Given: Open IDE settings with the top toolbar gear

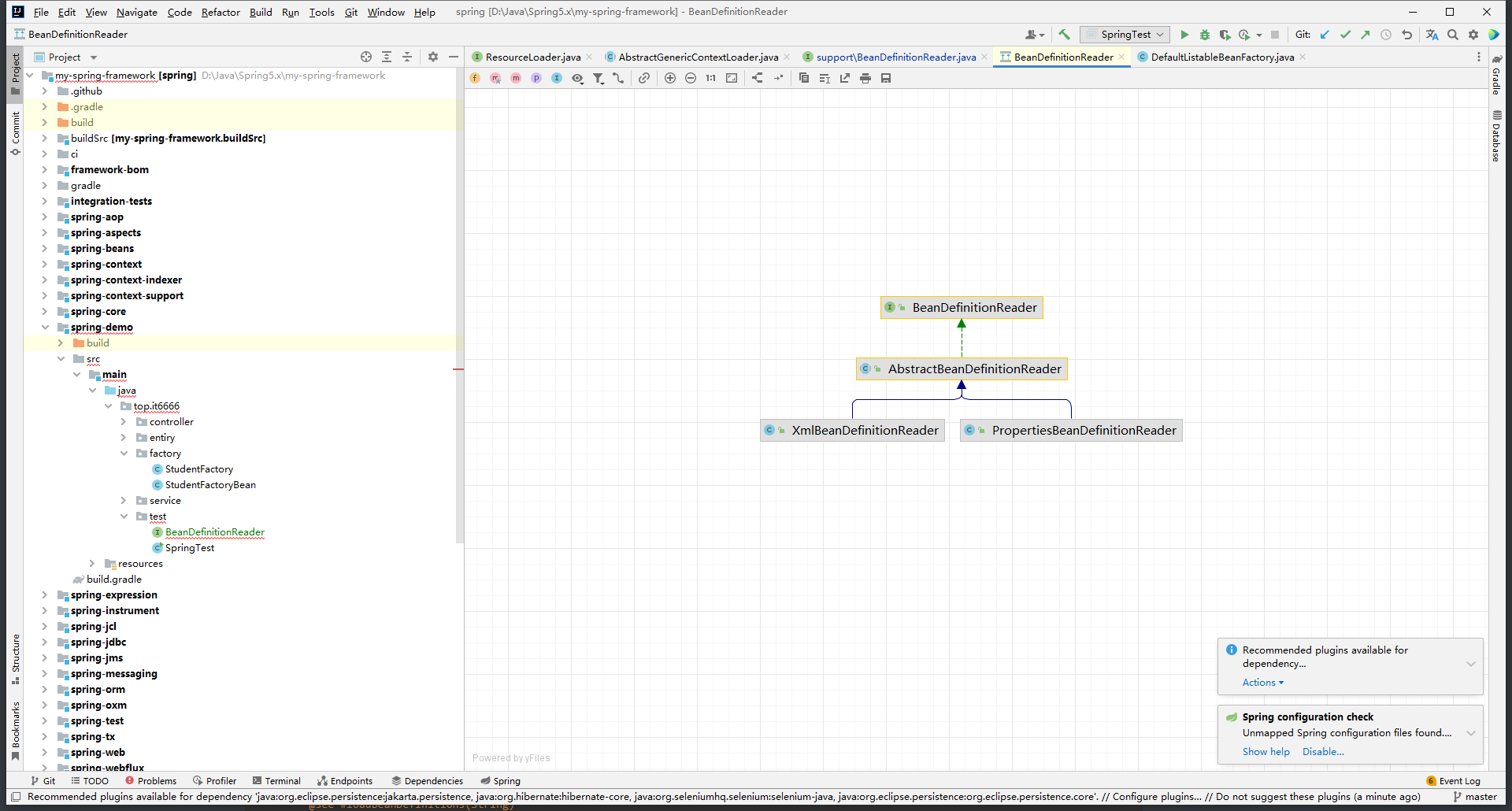Looking at the screenshot, I should tap(1473, 35).
